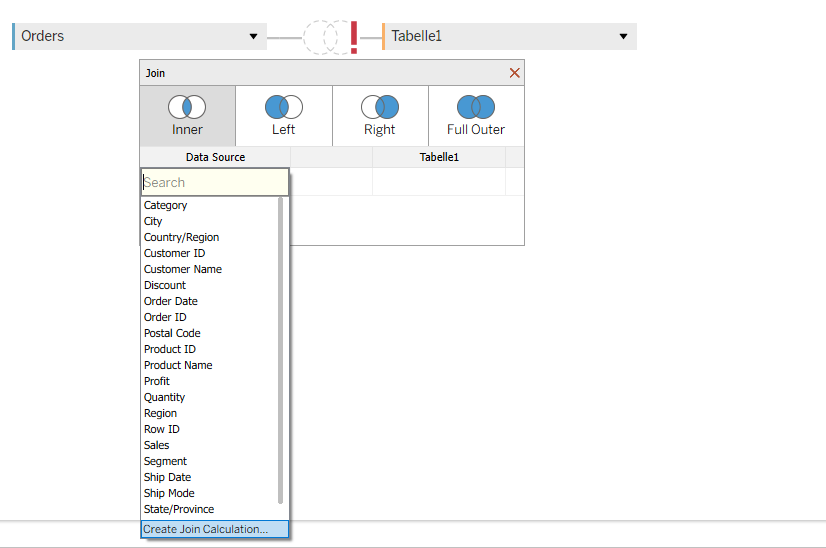Select the Inner join type icon

click(187, 107)
